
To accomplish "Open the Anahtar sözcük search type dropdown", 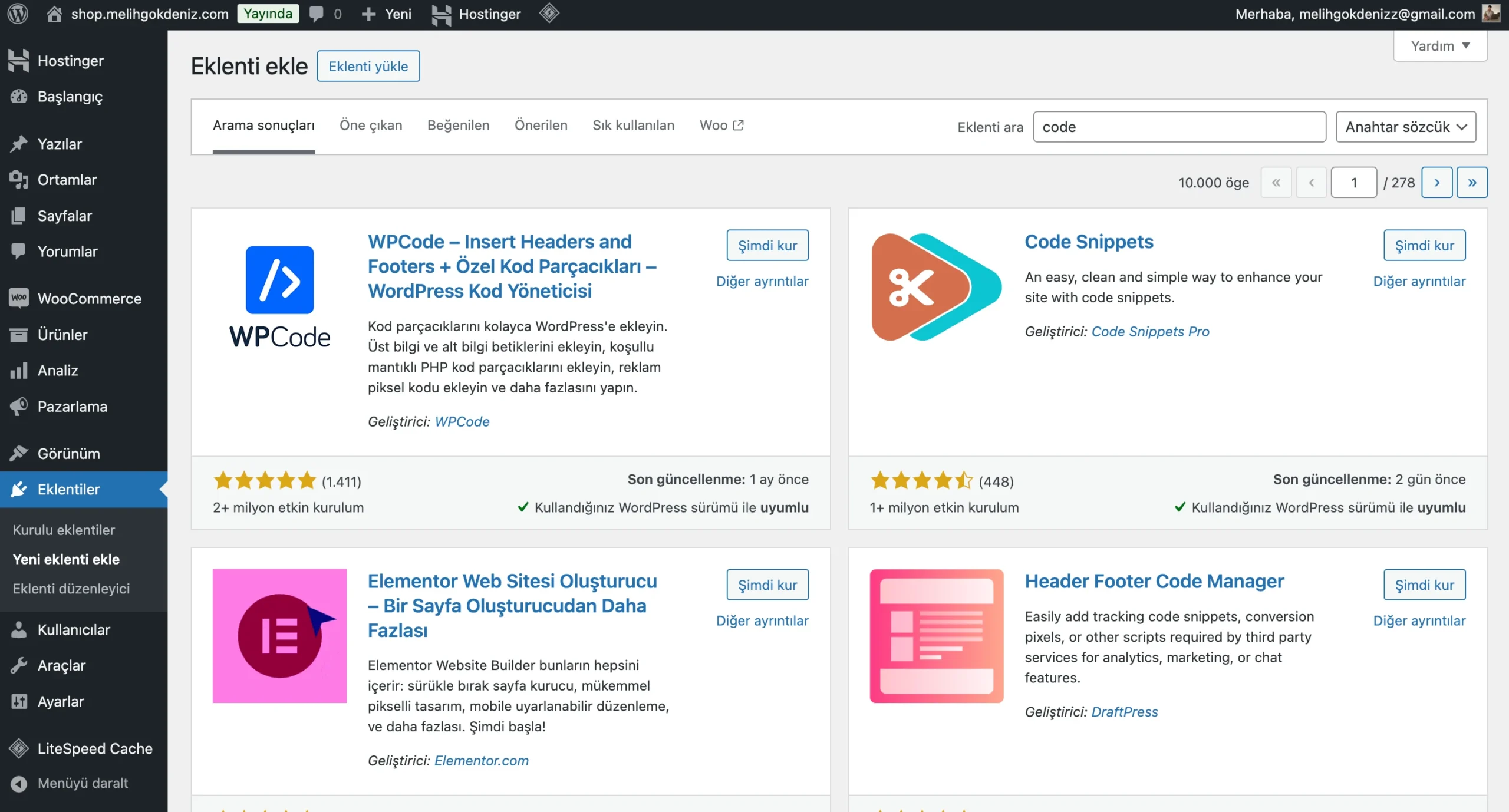I will (1405, 127).
